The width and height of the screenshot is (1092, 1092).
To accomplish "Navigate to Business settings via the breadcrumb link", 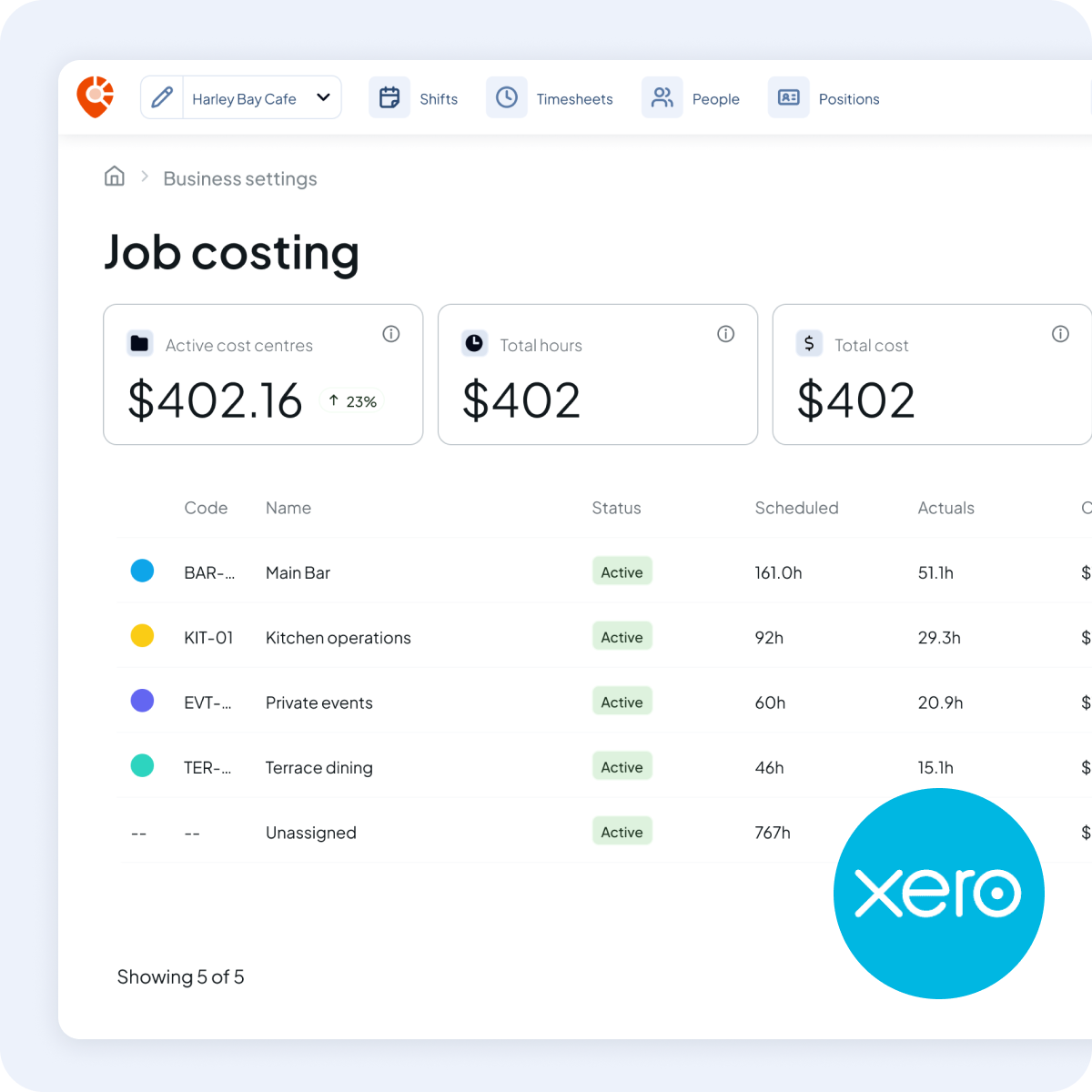I will click(239, 178).
